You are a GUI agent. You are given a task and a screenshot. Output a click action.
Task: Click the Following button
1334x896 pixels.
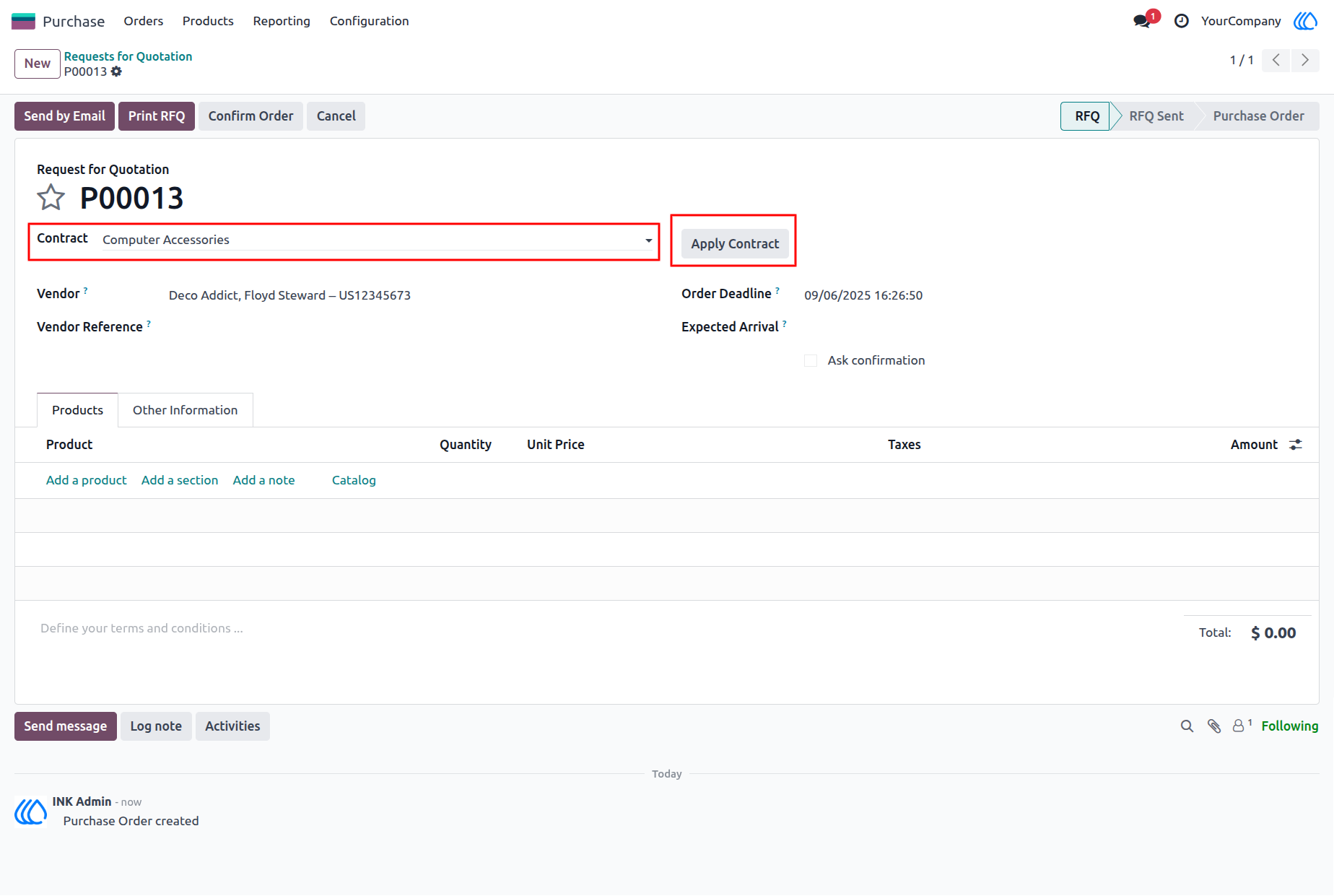point(1289,726)
